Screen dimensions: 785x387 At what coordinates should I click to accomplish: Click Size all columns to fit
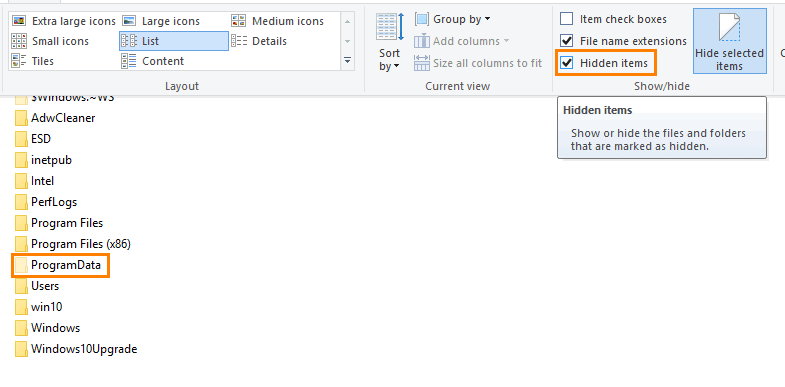[478, 63]
